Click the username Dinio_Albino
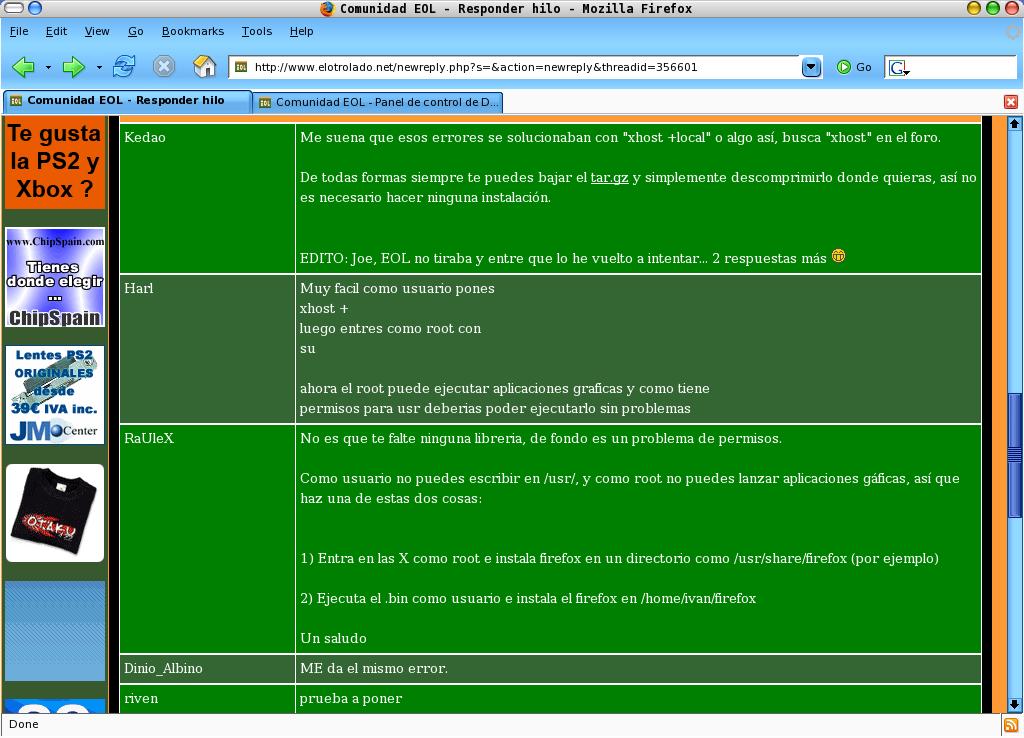1024x738 pixels. (163, 668)
